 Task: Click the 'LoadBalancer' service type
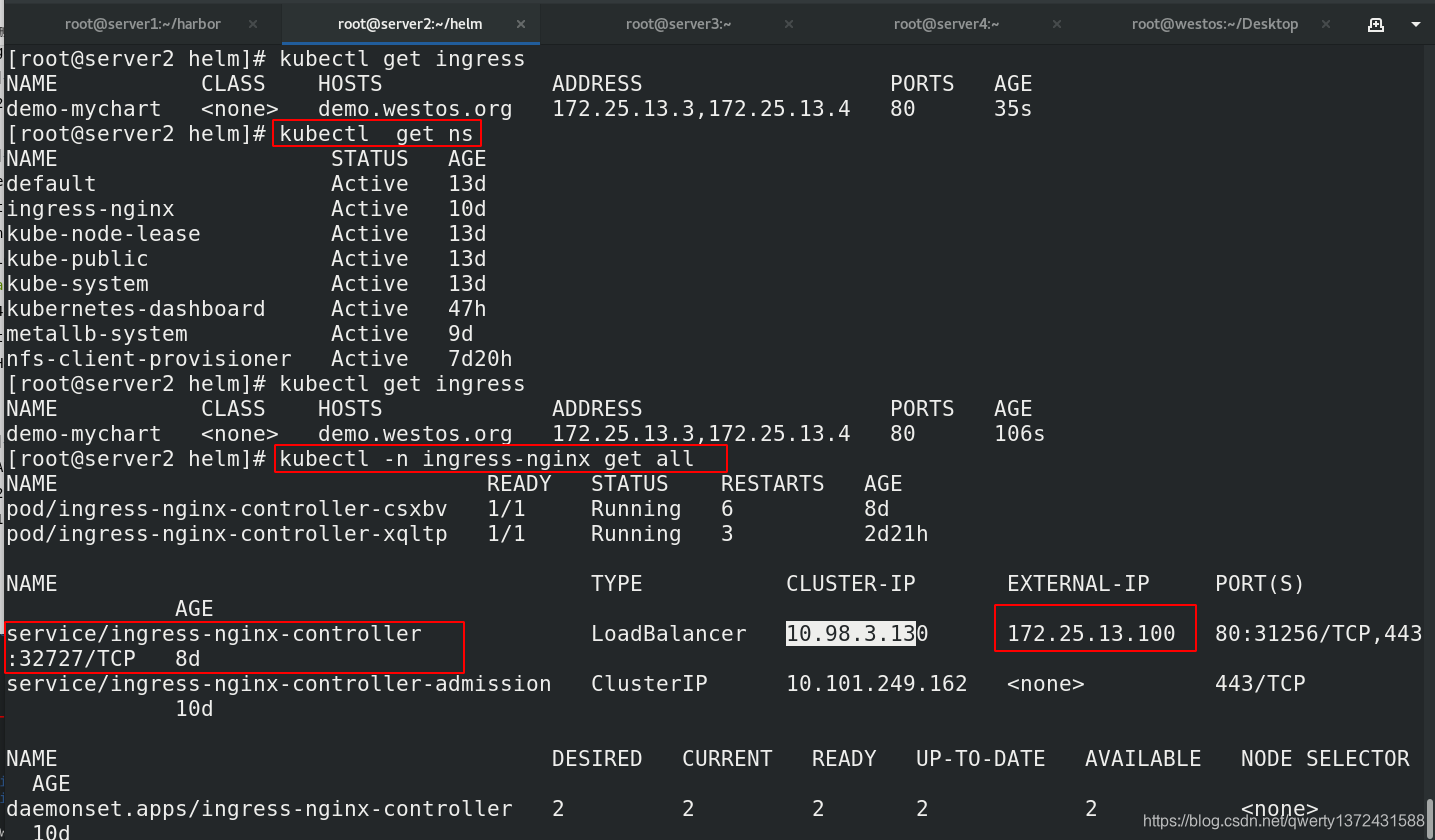[x=669, y=634]
